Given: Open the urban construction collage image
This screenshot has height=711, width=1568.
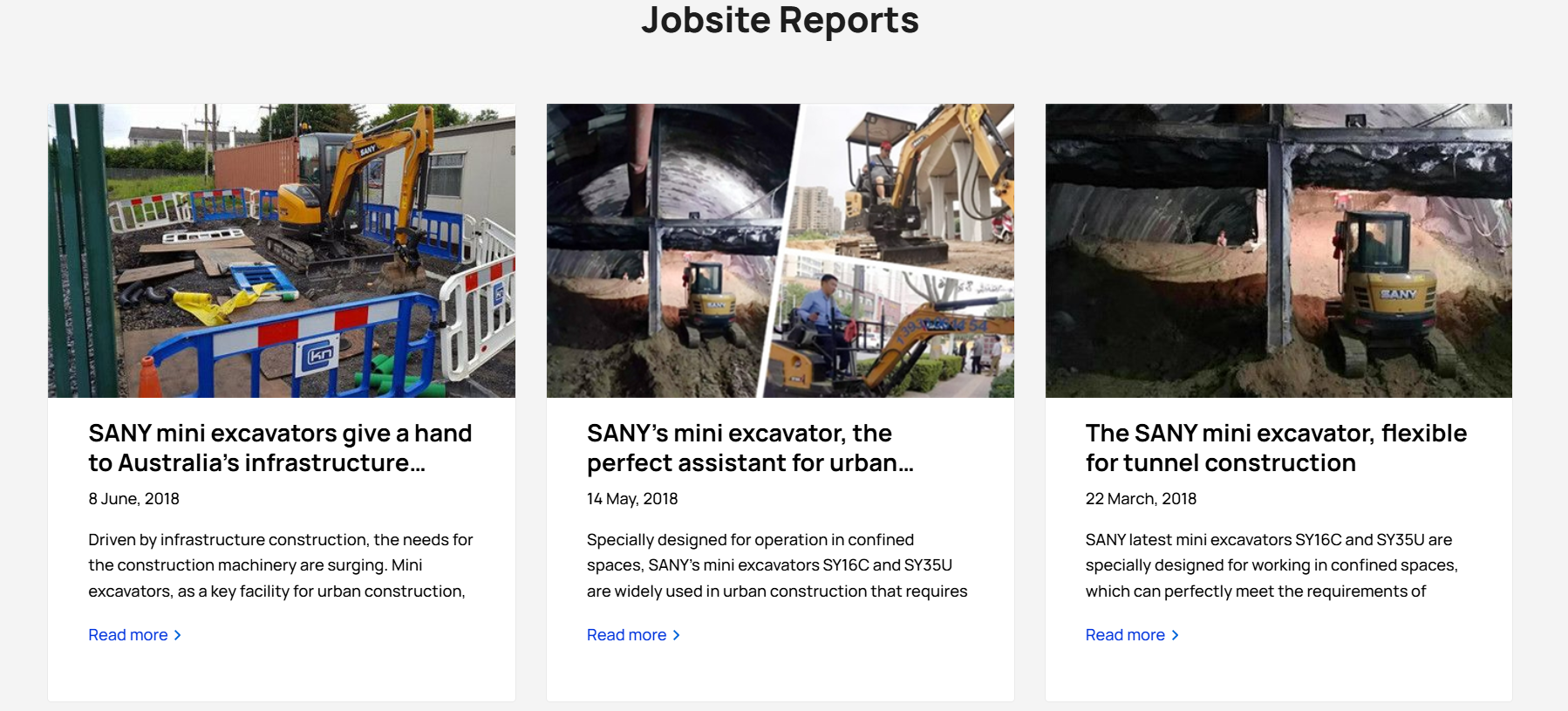Looking at the screenshot, I should pos(780,250).
